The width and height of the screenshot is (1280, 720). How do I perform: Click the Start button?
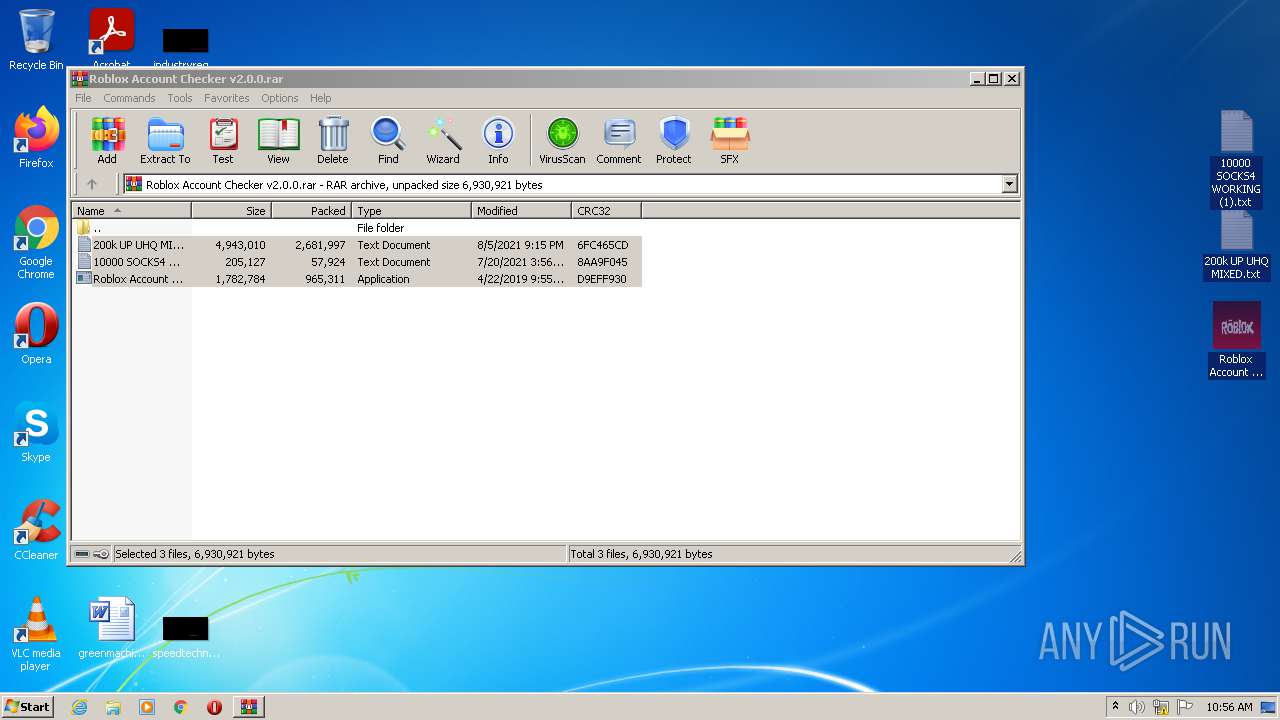click(x=28, y=707)
